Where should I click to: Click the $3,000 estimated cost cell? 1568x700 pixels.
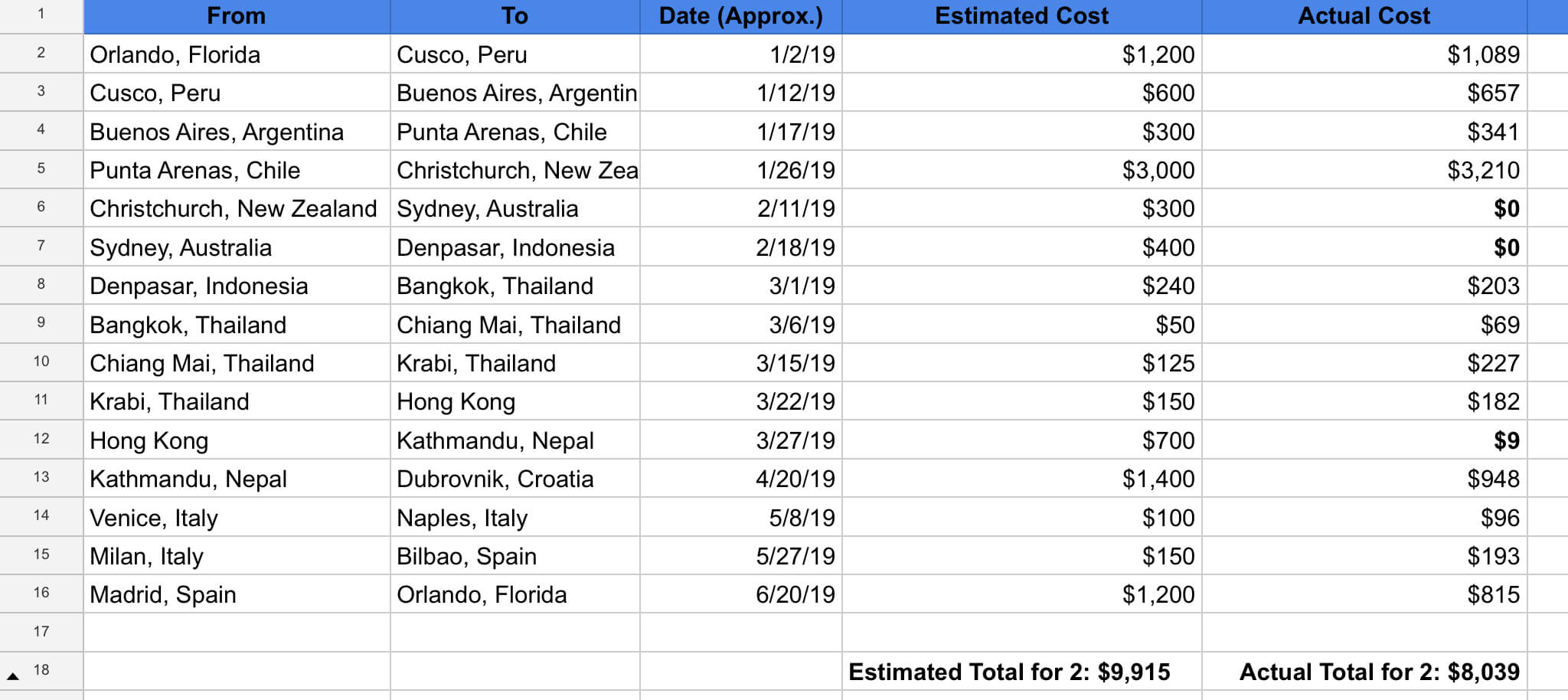[1022, 170]
